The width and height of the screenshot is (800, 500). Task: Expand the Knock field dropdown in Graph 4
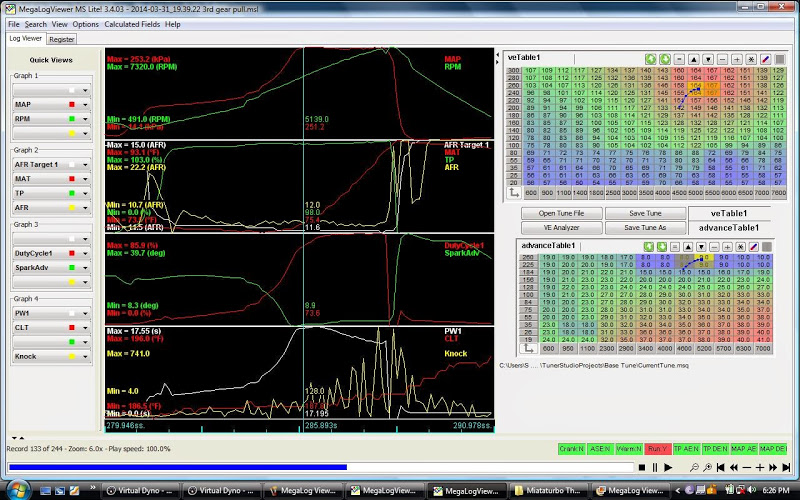click(87, 356)
